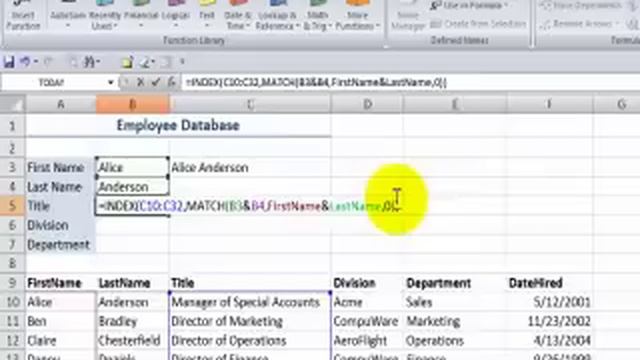Click Manager of Special Accounts cell
This screenshot has width=640, height=360.
250,302
